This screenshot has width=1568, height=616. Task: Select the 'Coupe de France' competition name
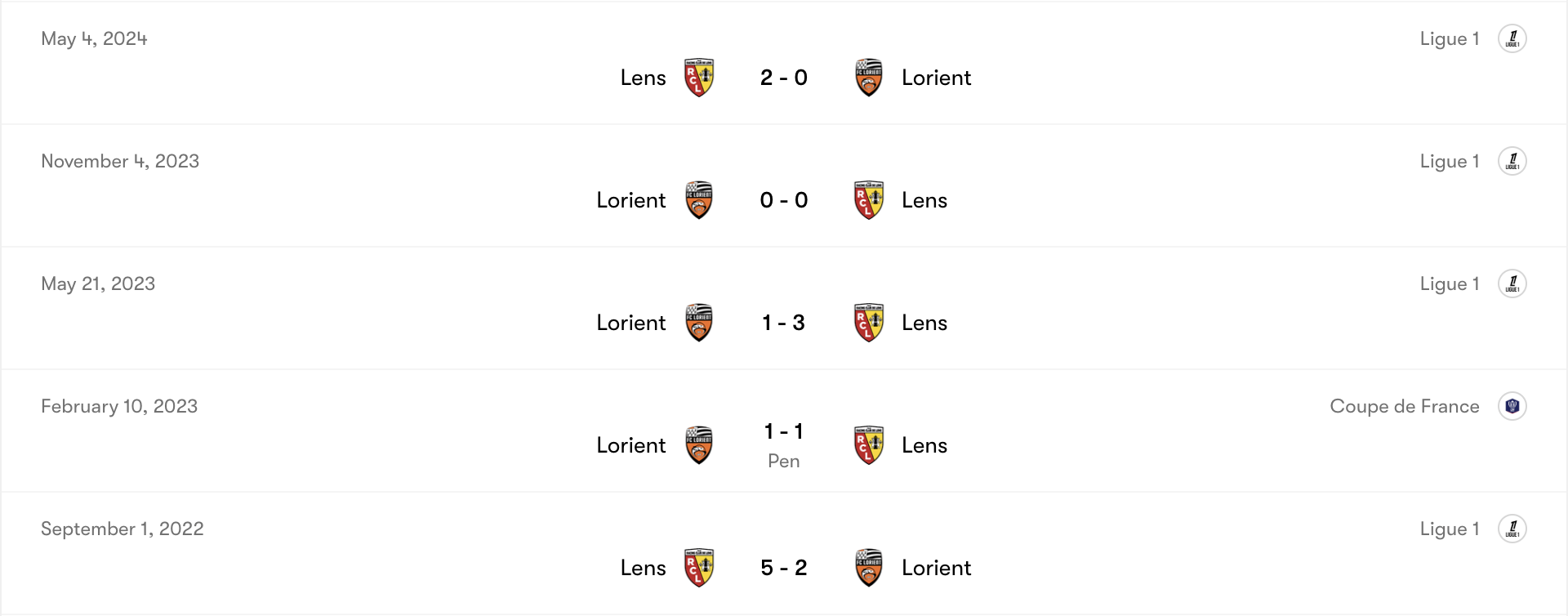pos(1405,406)
